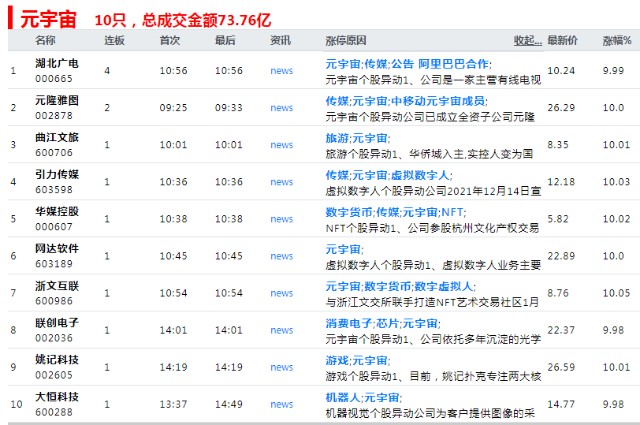Click the 元宇宙 tag for 网达软件
640x425 pixels.
point(343,249)
